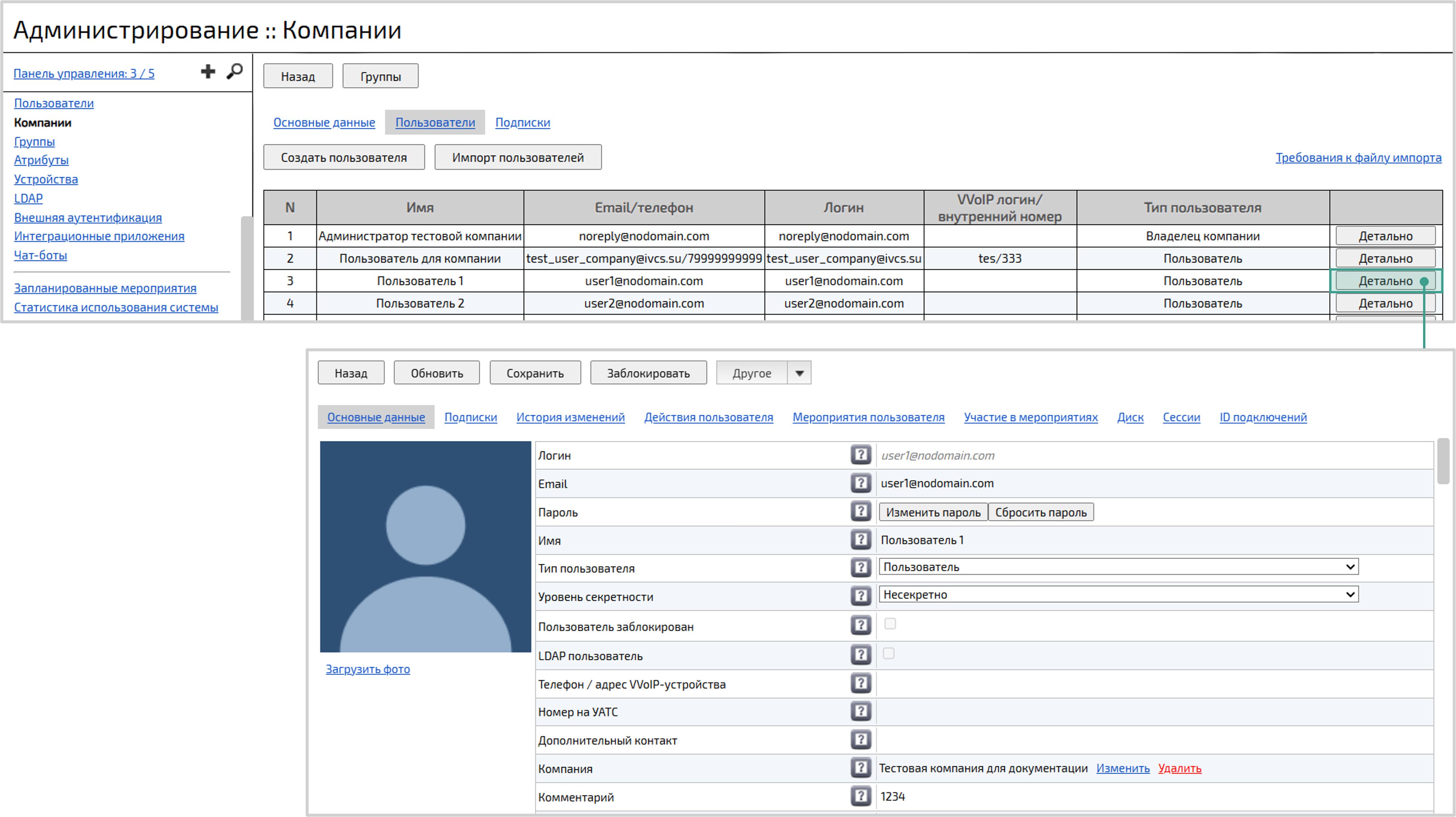The image size is (1456, 817).
Task: Click help icon next to Уровень секретности
Action: point(860,595)
